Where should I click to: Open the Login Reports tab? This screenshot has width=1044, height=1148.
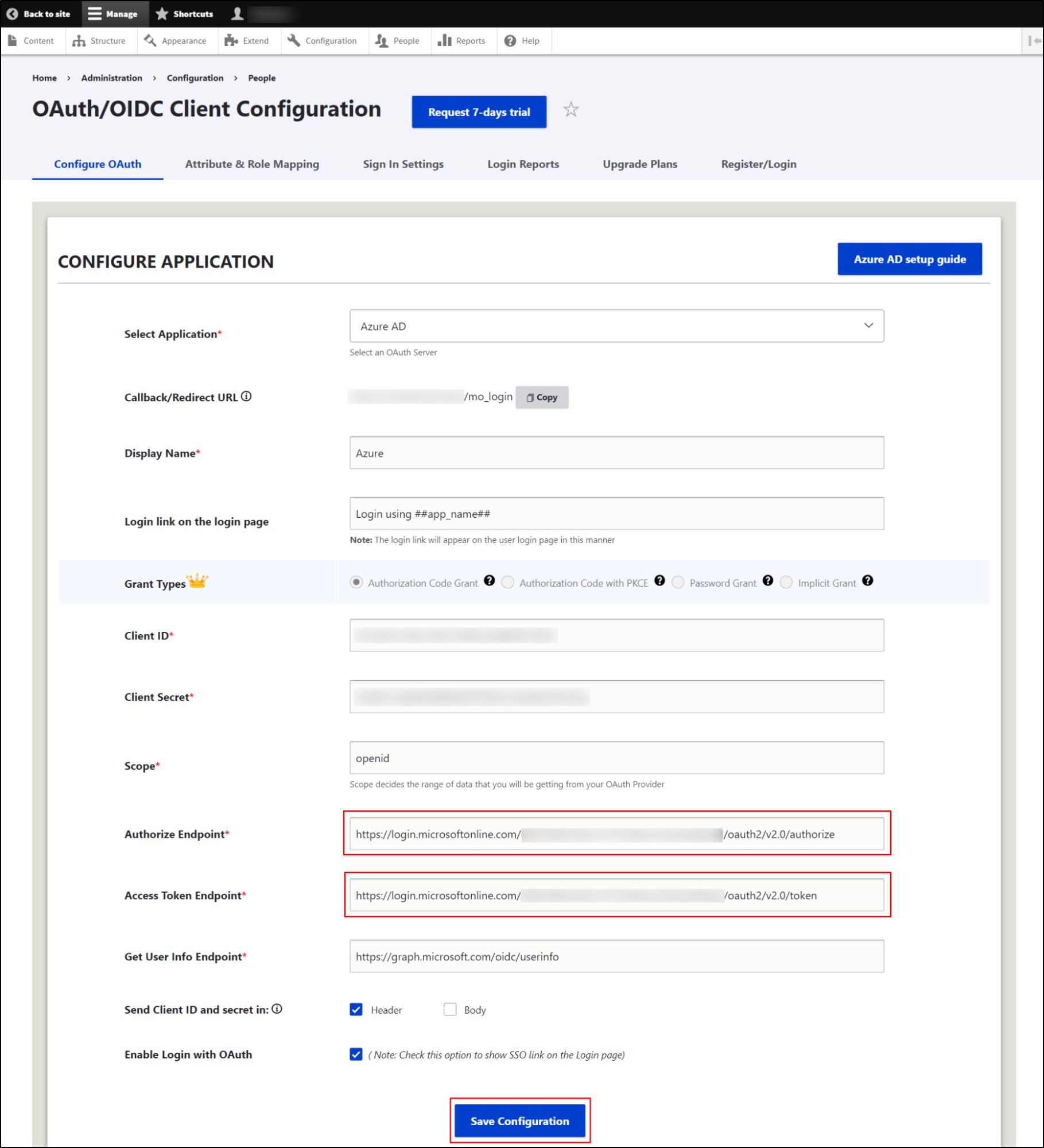pyautogui.click(x=522, y=164)
